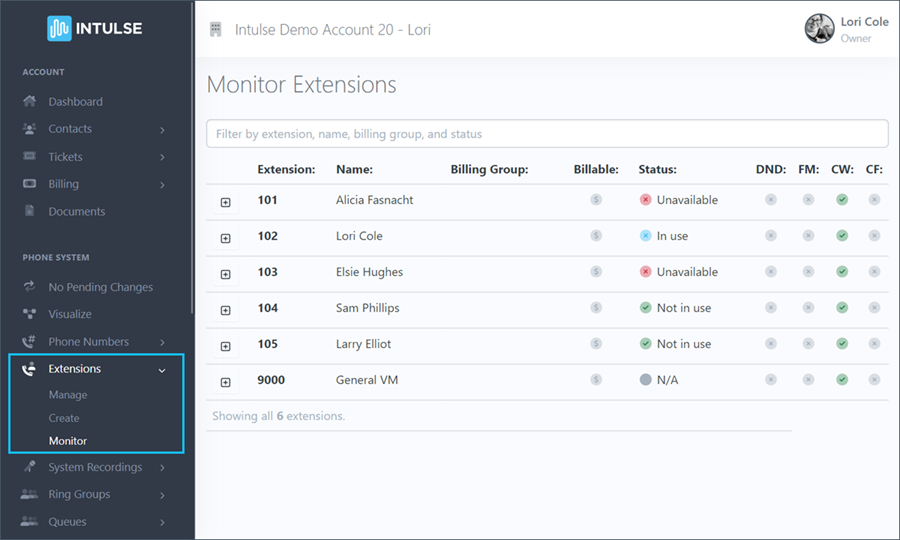Image resolution: width=900 pixels, height=540 pixels.
Task: Click the billable dollar icon for extension 104
Action: click(x=596, y=308)
